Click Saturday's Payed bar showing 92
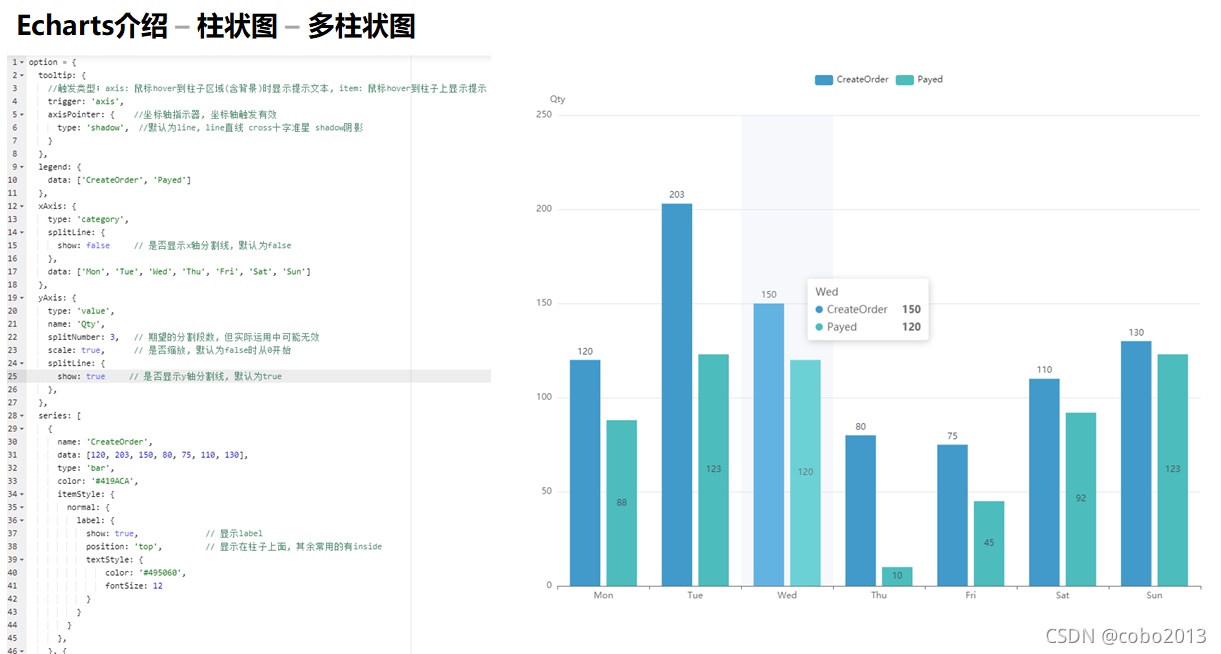Screen dimensions: 1221x654 (1081, 500)
